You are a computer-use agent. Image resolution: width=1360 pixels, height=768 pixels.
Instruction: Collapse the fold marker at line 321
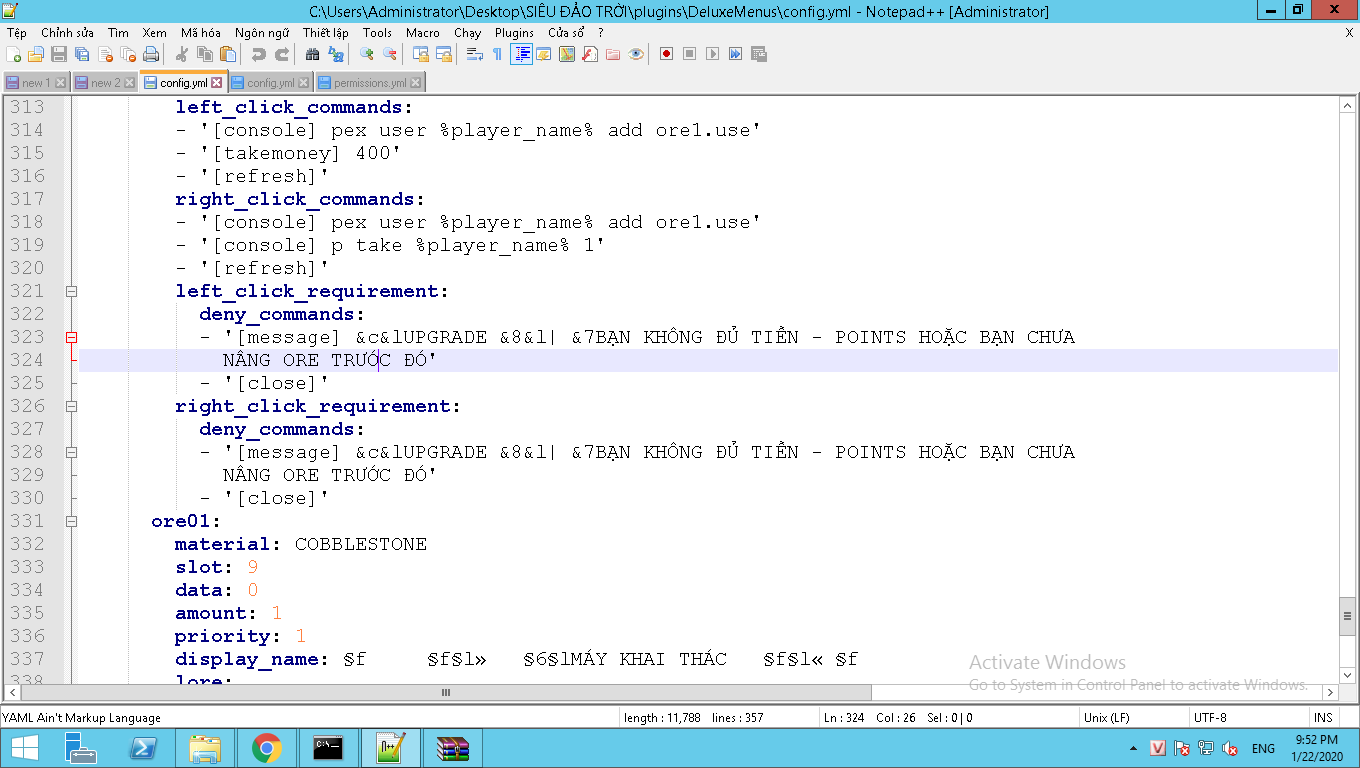point(72,291)
